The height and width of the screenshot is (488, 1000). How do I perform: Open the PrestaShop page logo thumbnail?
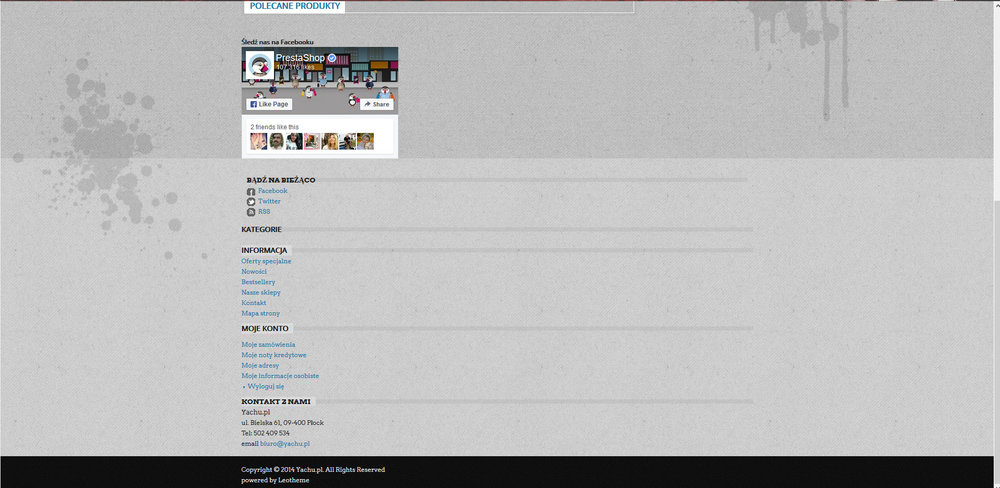260,65
